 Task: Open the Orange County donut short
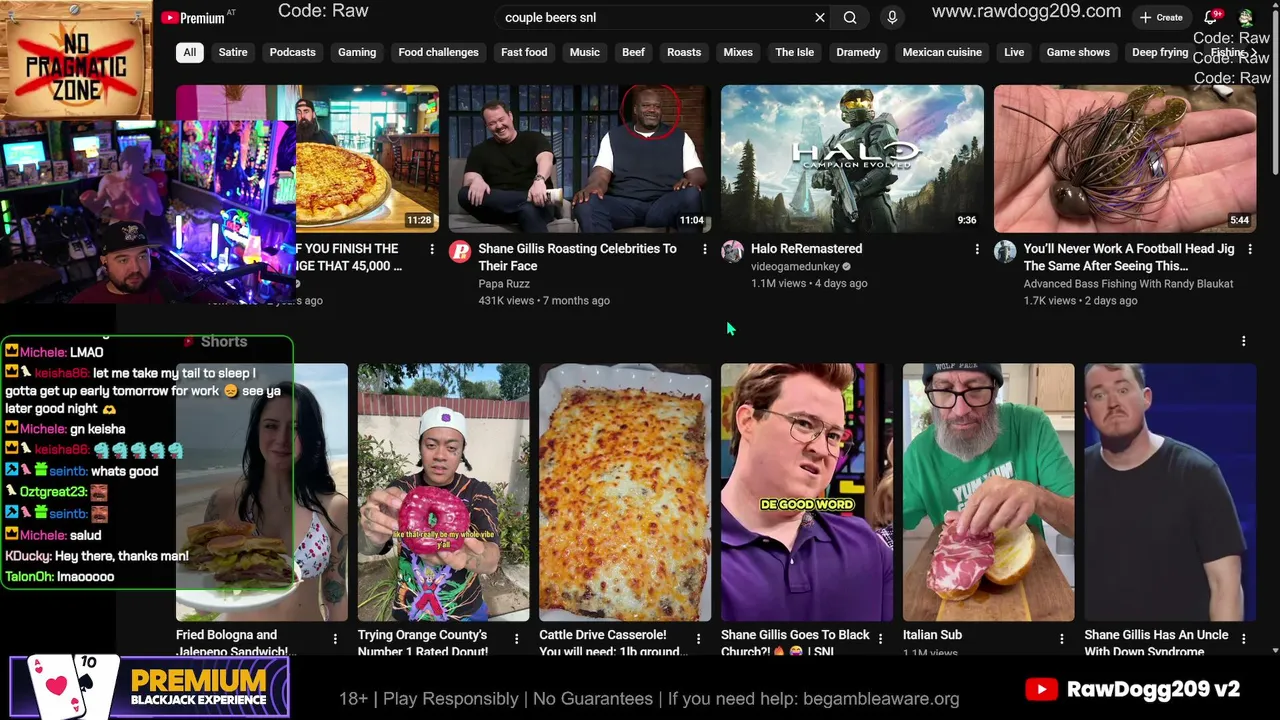click(444, 492)
